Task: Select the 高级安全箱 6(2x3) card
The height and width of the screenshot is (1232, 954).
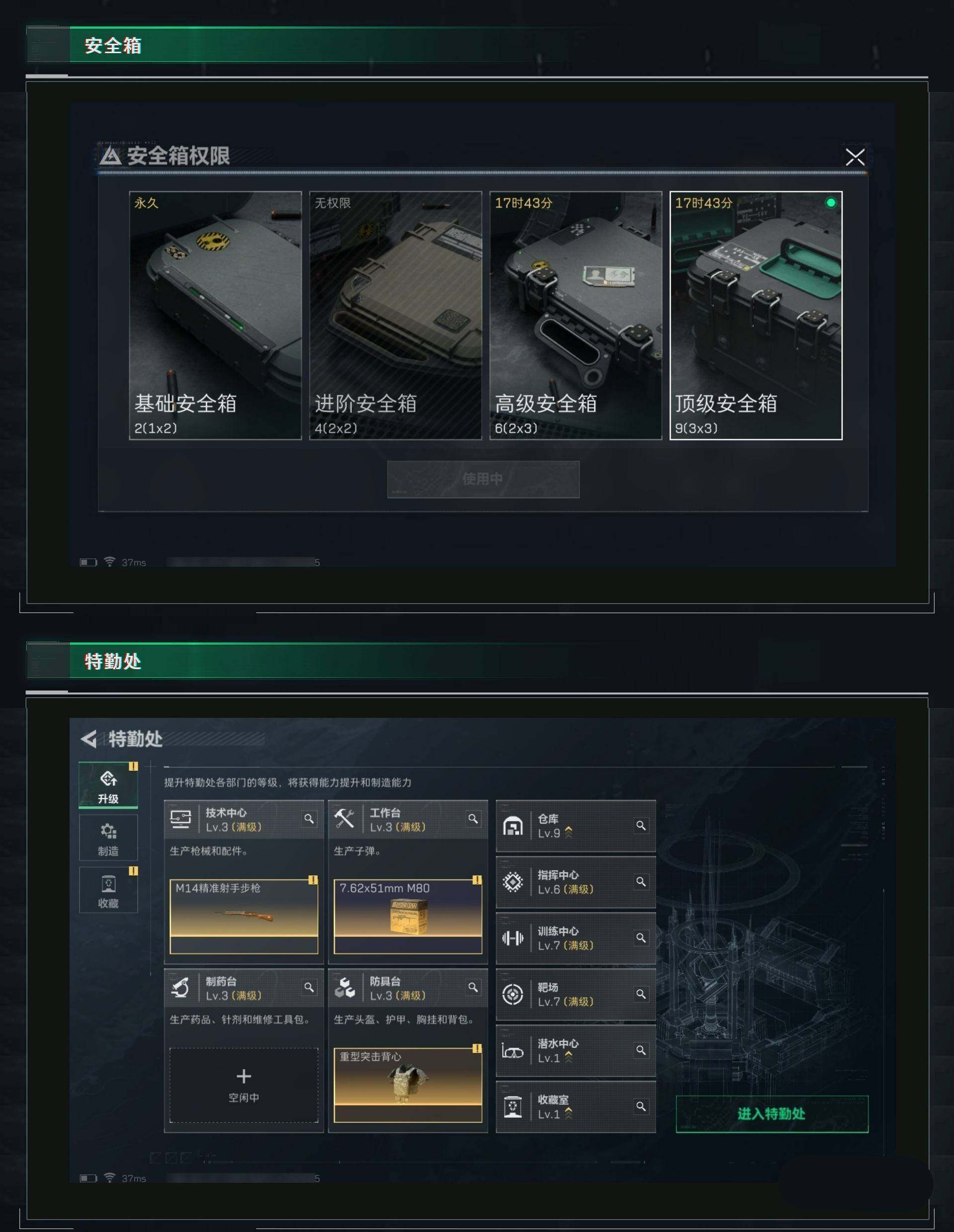Action: click(x=575, y=315)
